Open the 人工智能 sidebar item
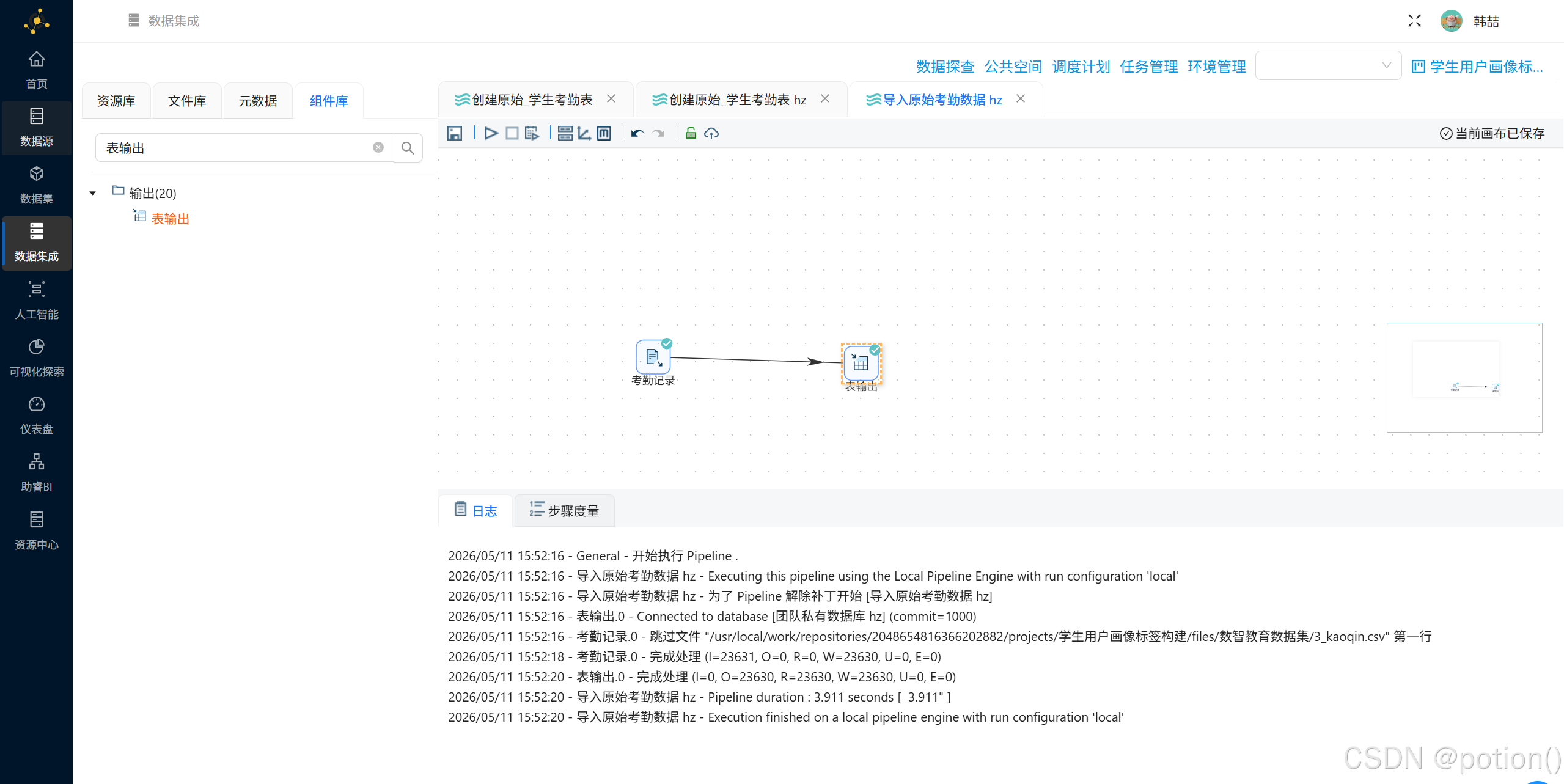The height and width of the screenshot is (784, 1564). click(37, 301)
